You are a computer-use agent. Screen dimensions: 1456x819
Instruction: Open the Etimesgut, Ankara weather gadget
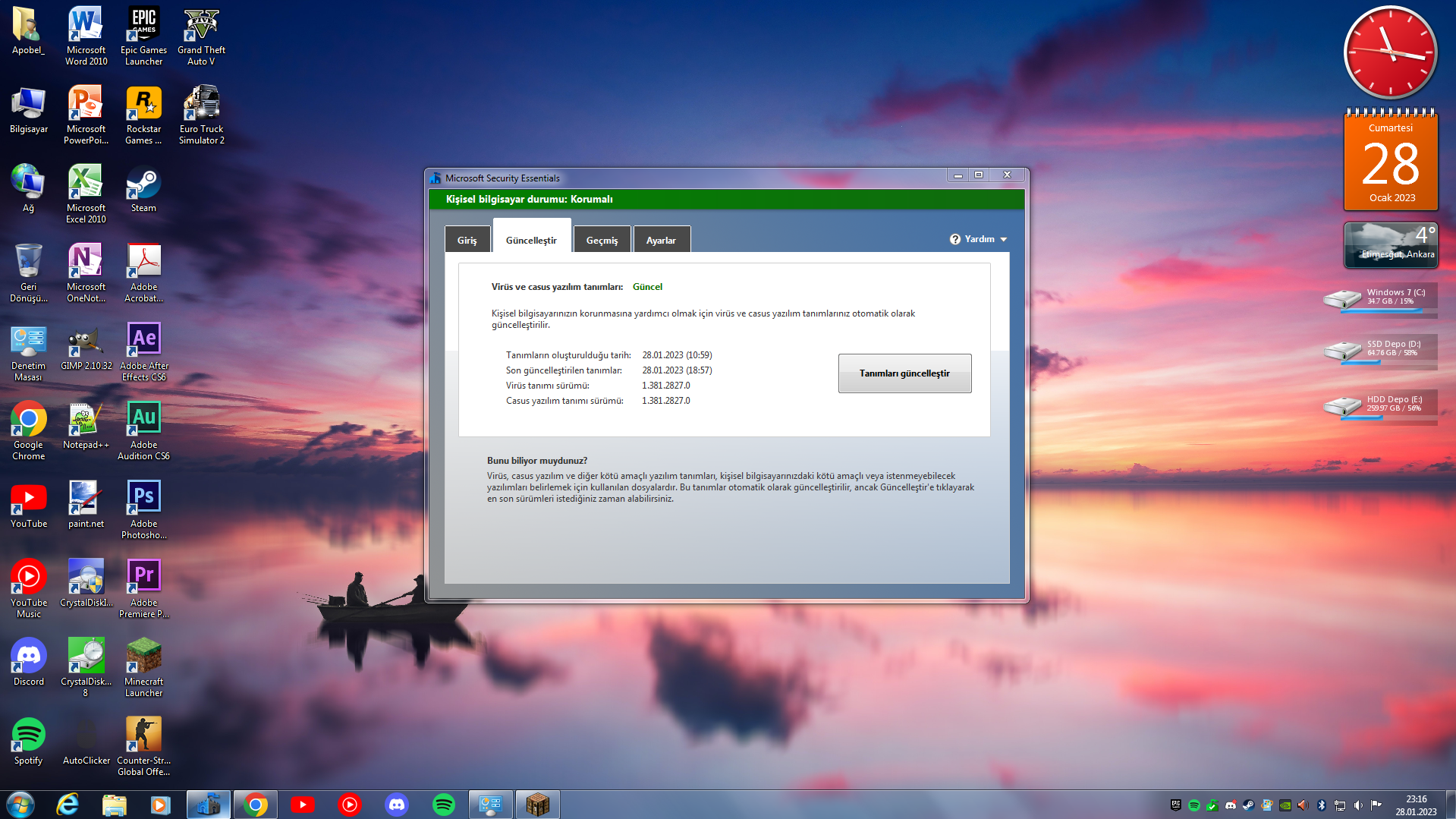click(x=1391, y=244)
